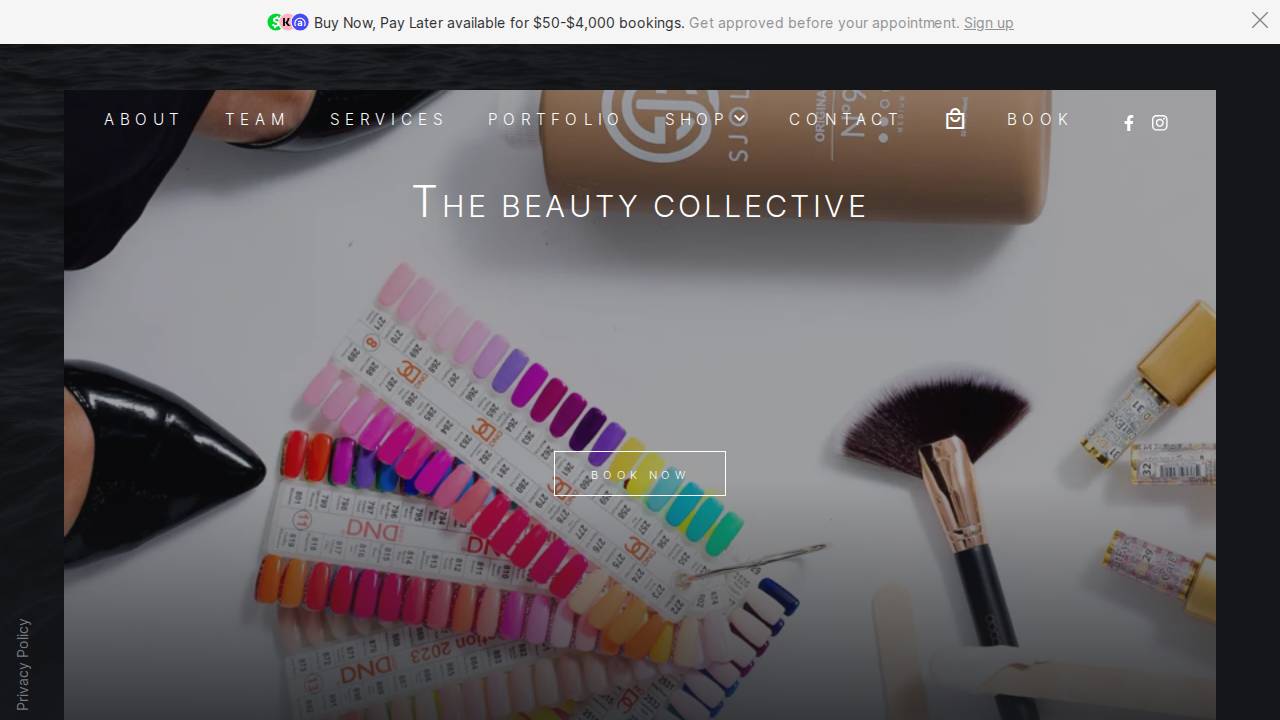Open the SERVICES page
The width and height of the screenshot is (1280, 720).
click(x=388, y=119)
